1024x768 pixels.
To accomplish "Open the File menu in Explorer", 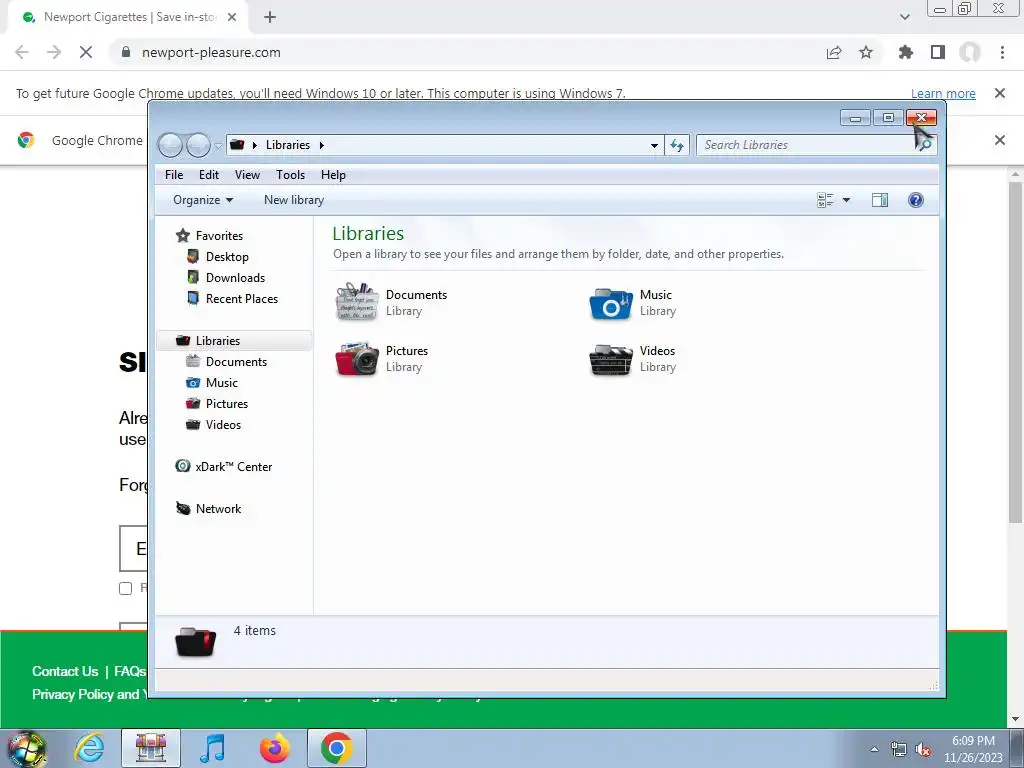I will click(x=174, y=175).
